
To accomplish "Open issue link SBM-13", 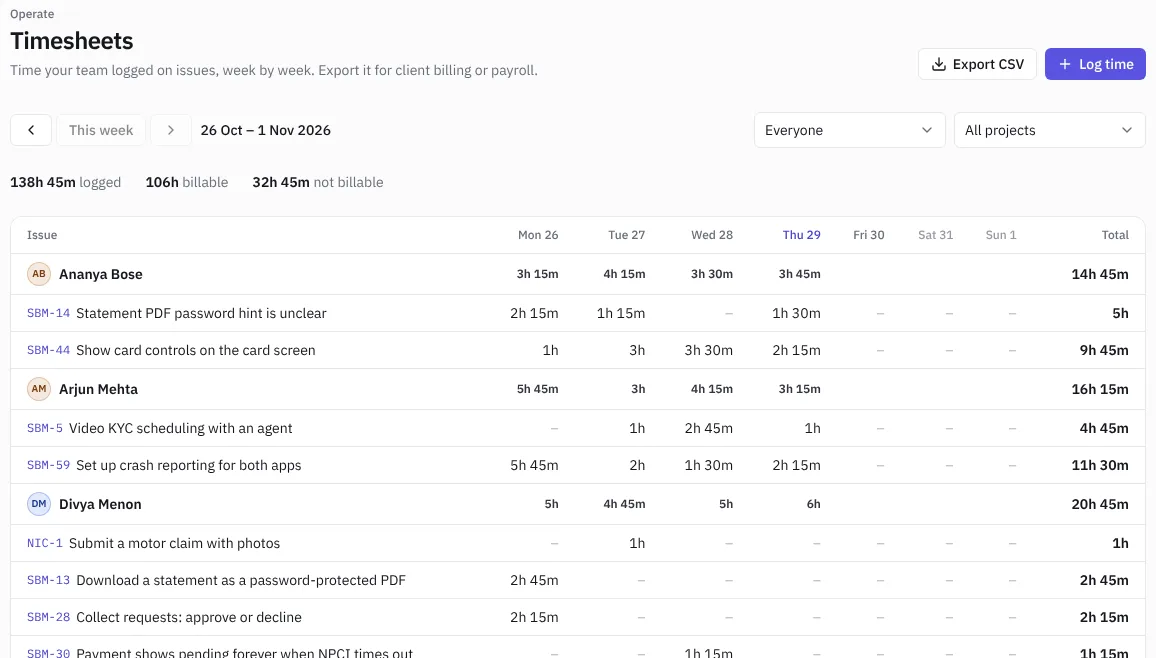I will pyautogui.click(x=49, y=580).
